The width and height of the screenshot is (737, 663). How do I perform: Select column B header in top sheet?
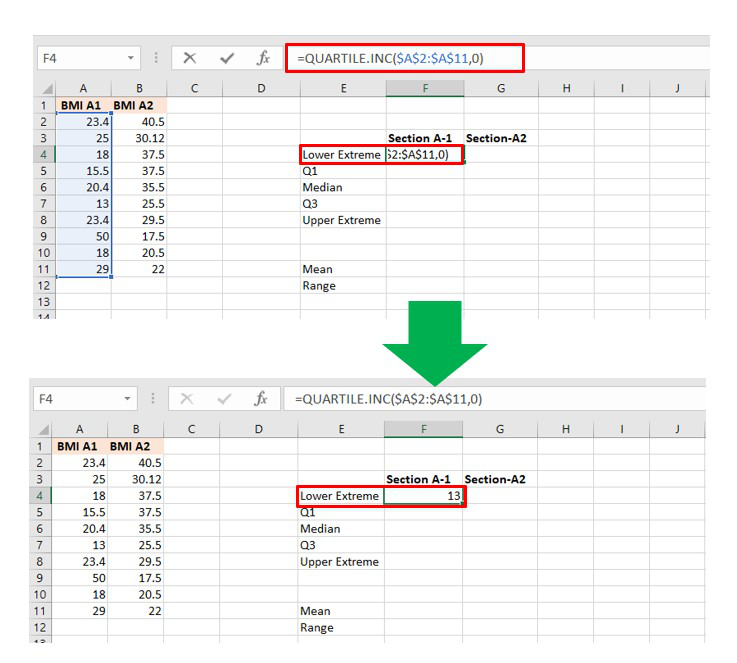click(139, 88)
